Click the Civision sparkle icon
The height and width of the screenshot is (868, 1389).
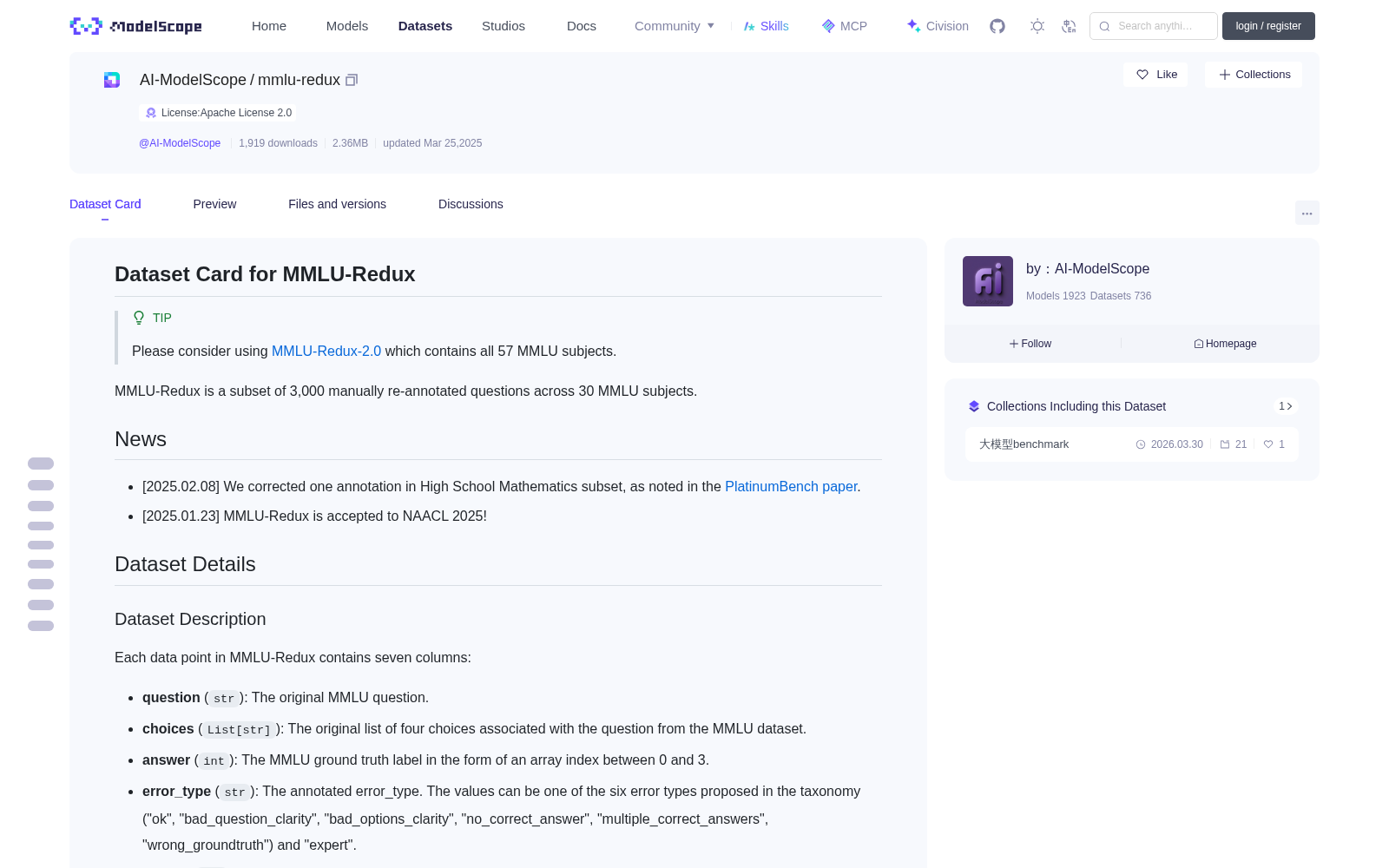click(913, 26)
